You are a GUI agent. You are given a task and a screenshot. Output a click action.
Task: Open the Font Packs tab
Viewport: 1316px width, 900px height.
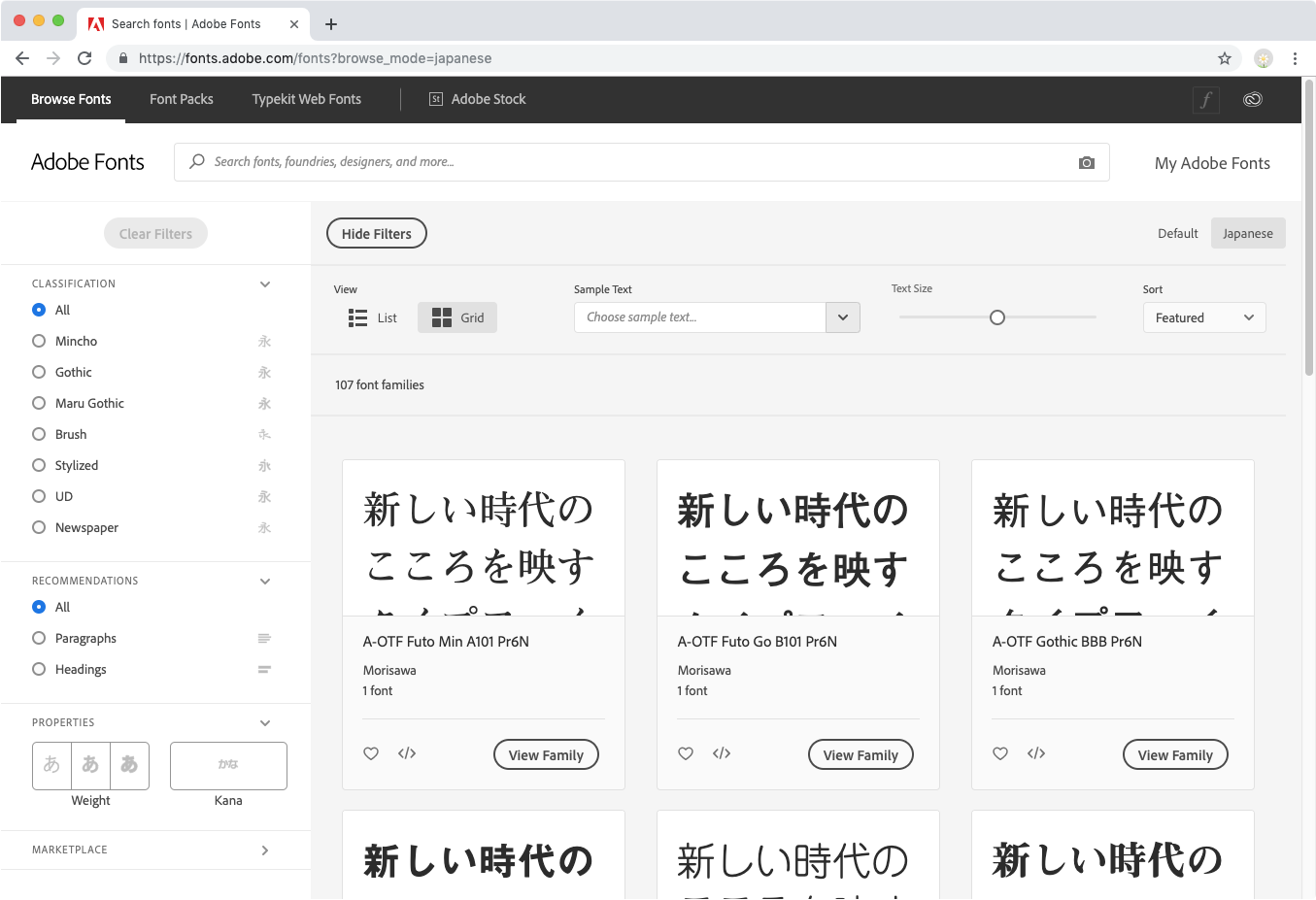[182, 99]
